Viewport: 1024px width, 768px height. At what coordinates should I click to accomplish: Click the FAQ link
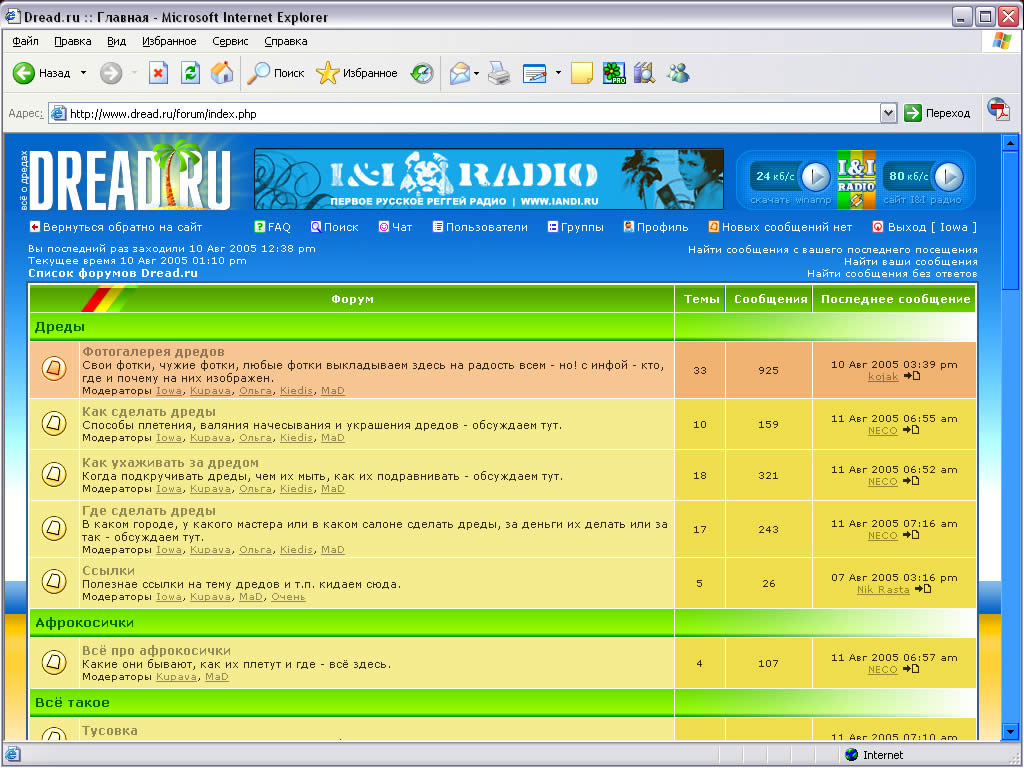point(272,227)
